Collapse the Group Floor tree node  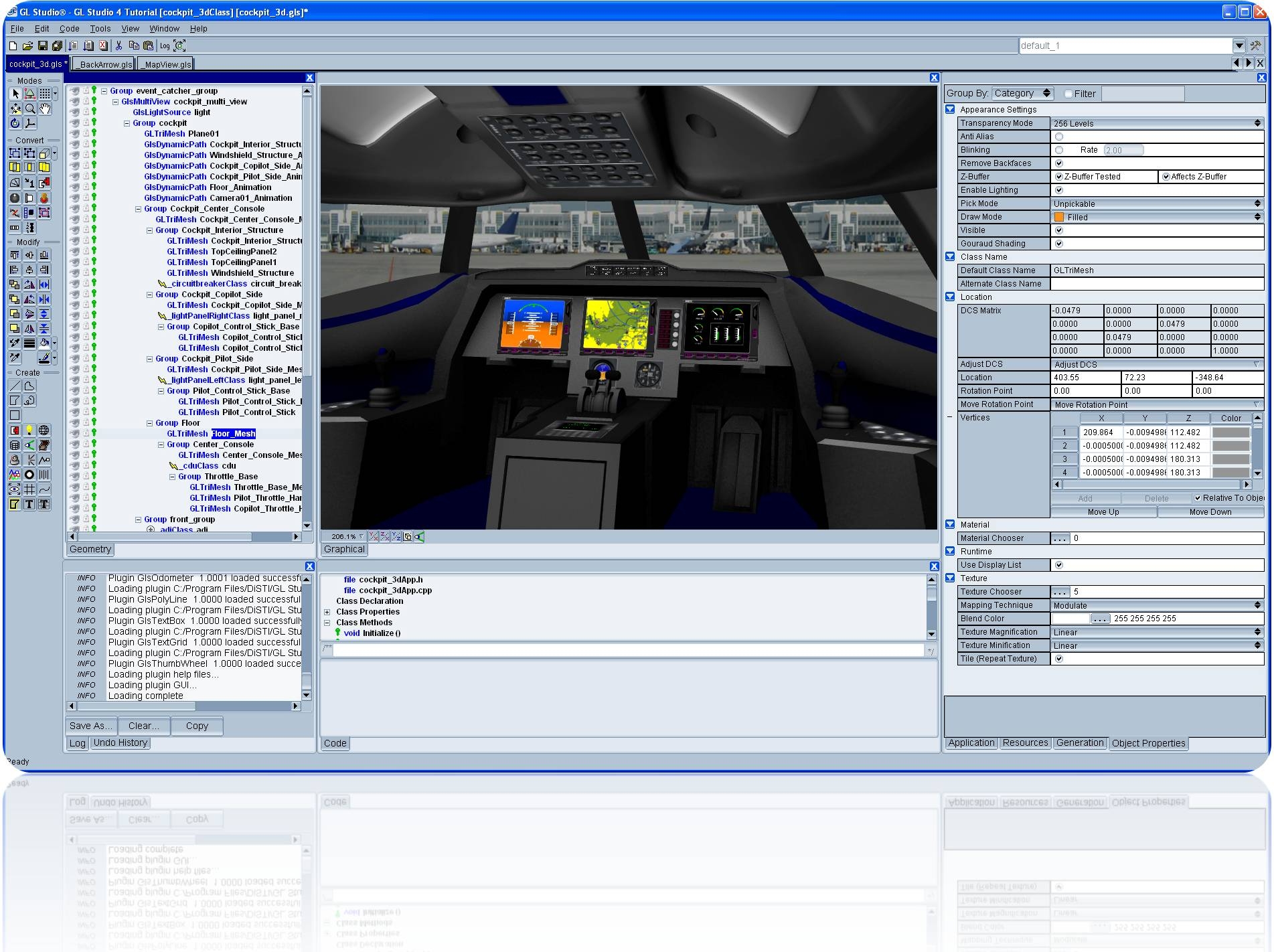[150, 423]
